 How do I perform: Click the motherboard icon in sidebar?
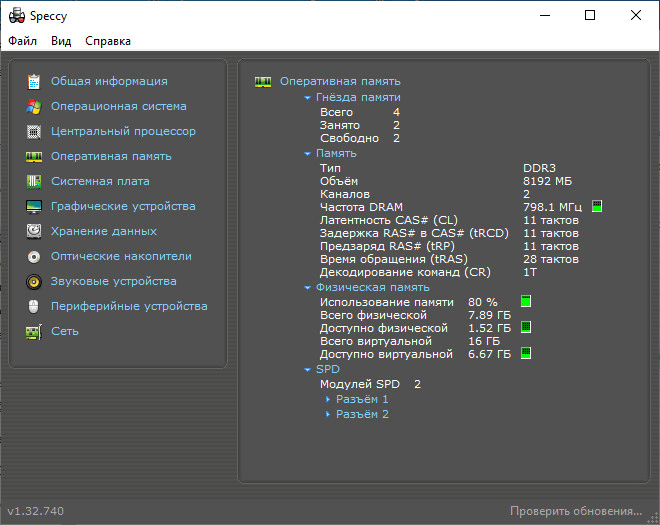34,181
